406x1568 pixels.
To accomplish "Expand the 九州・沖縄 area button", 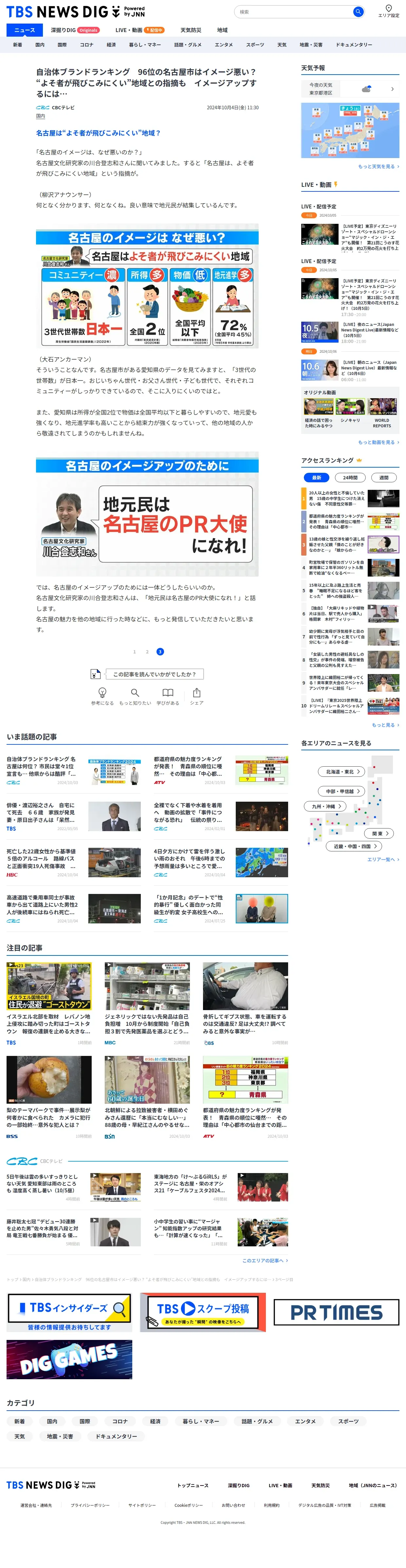I will [x=324, y=806].
